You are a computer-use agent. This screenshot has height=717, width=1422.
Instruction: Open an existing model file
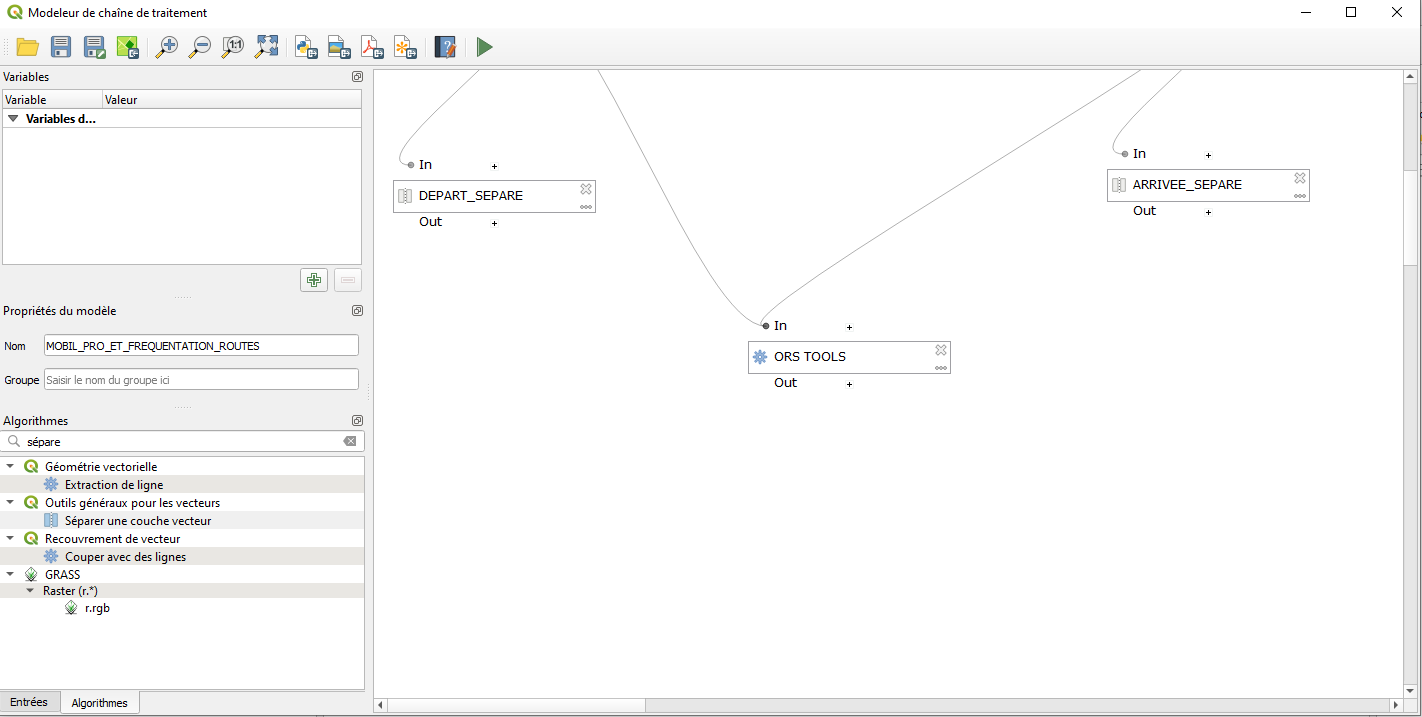click(x=27, y=47)
